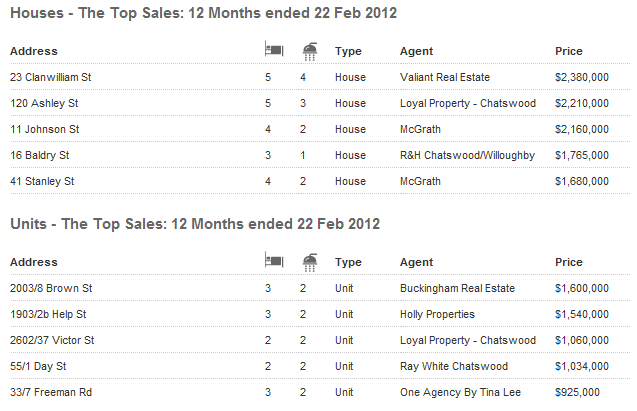Click the shower icon in Units table
The image size is (637, 411).
pos(310,263)
